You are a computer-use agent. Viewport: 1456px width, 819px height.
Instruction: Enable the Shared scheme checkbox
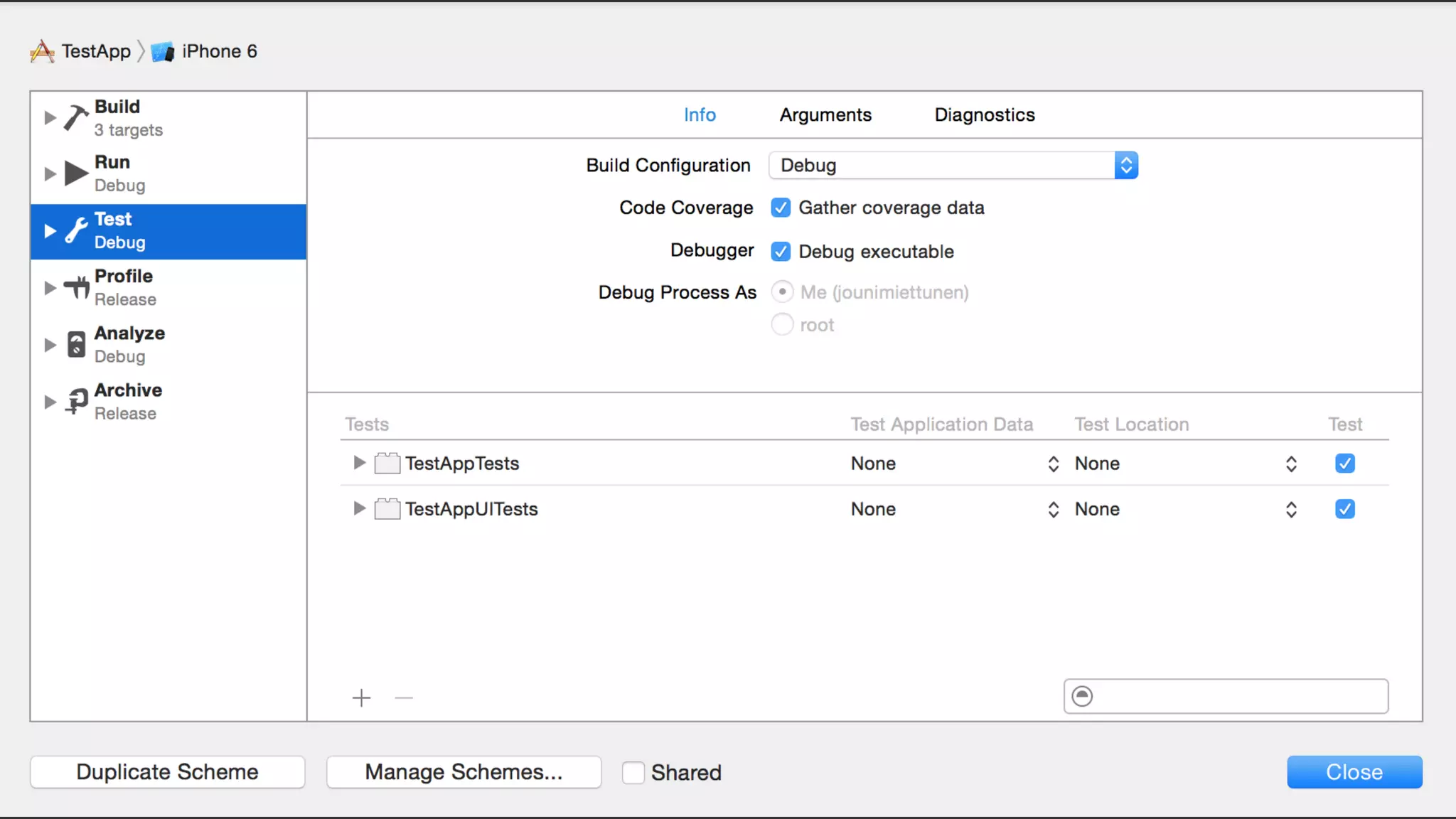coord(633,772)
